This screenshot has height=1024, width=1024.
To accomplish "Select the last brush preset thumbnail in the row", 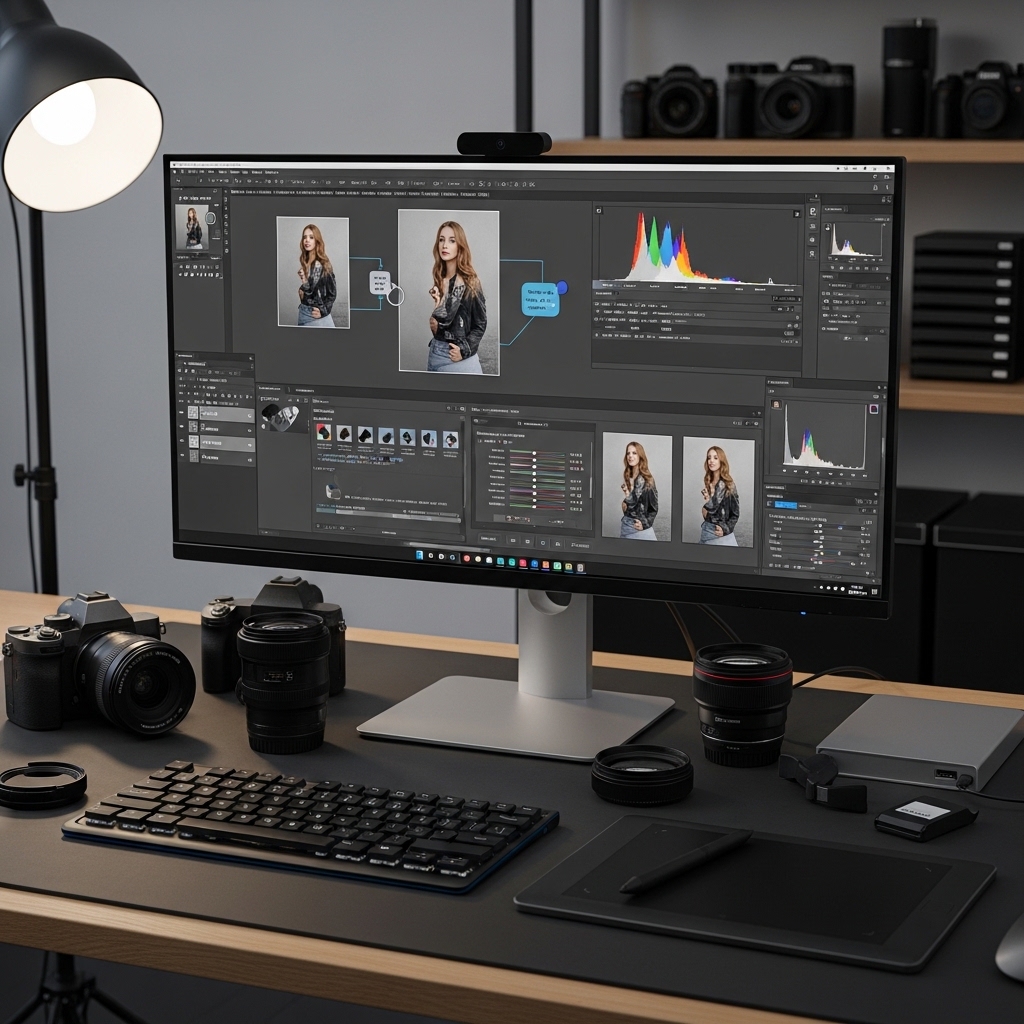I will 451,439.
